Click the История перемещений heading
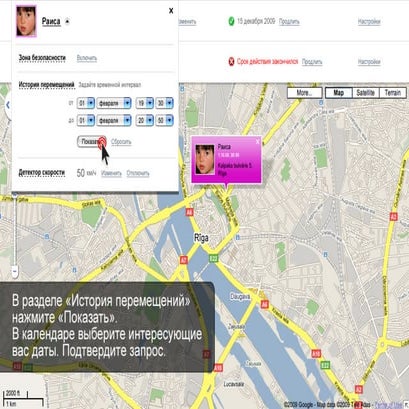This screenshot has height=409, width=409. 46,85
